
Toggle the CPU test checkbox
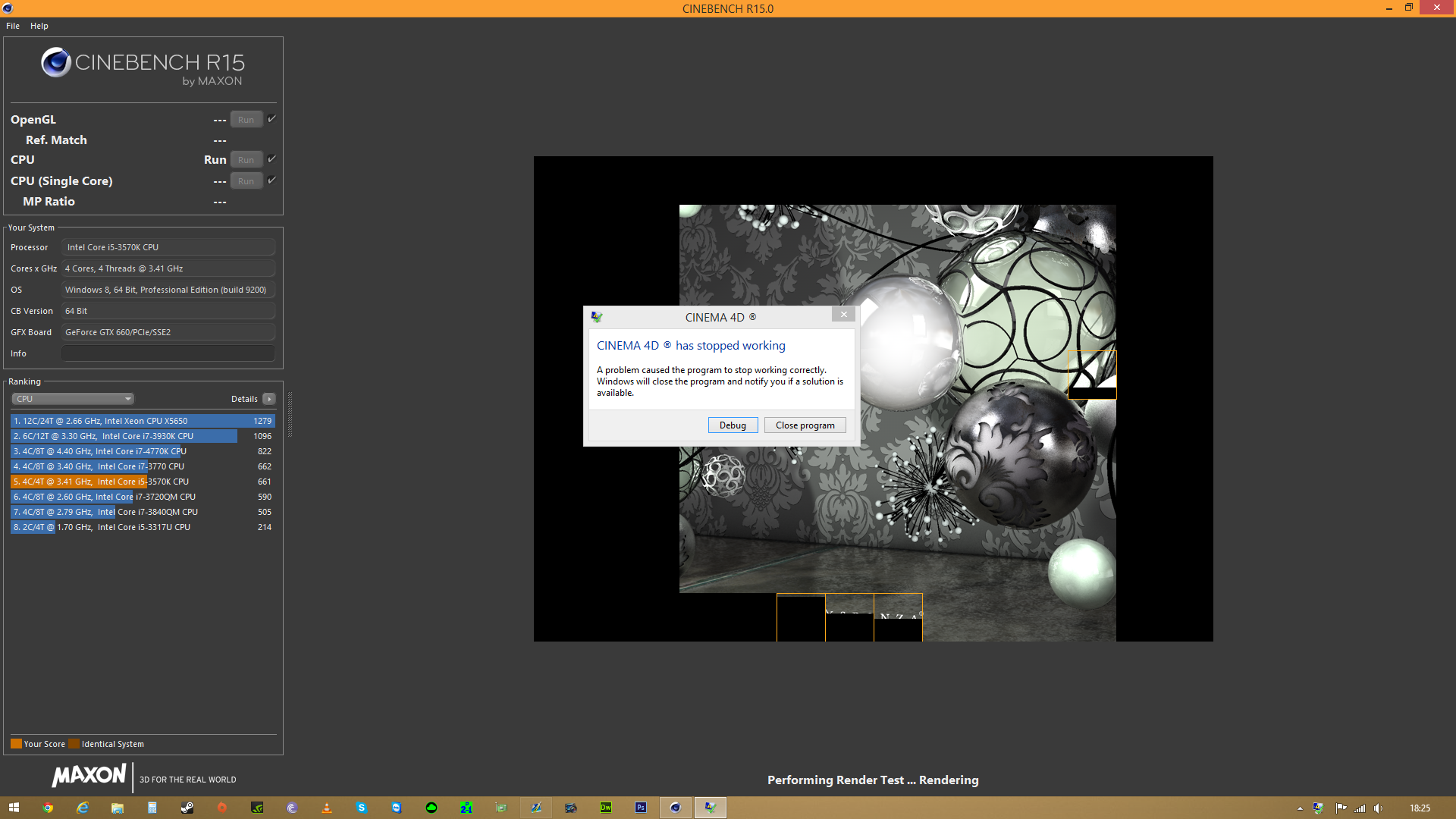tap(271, 159)
